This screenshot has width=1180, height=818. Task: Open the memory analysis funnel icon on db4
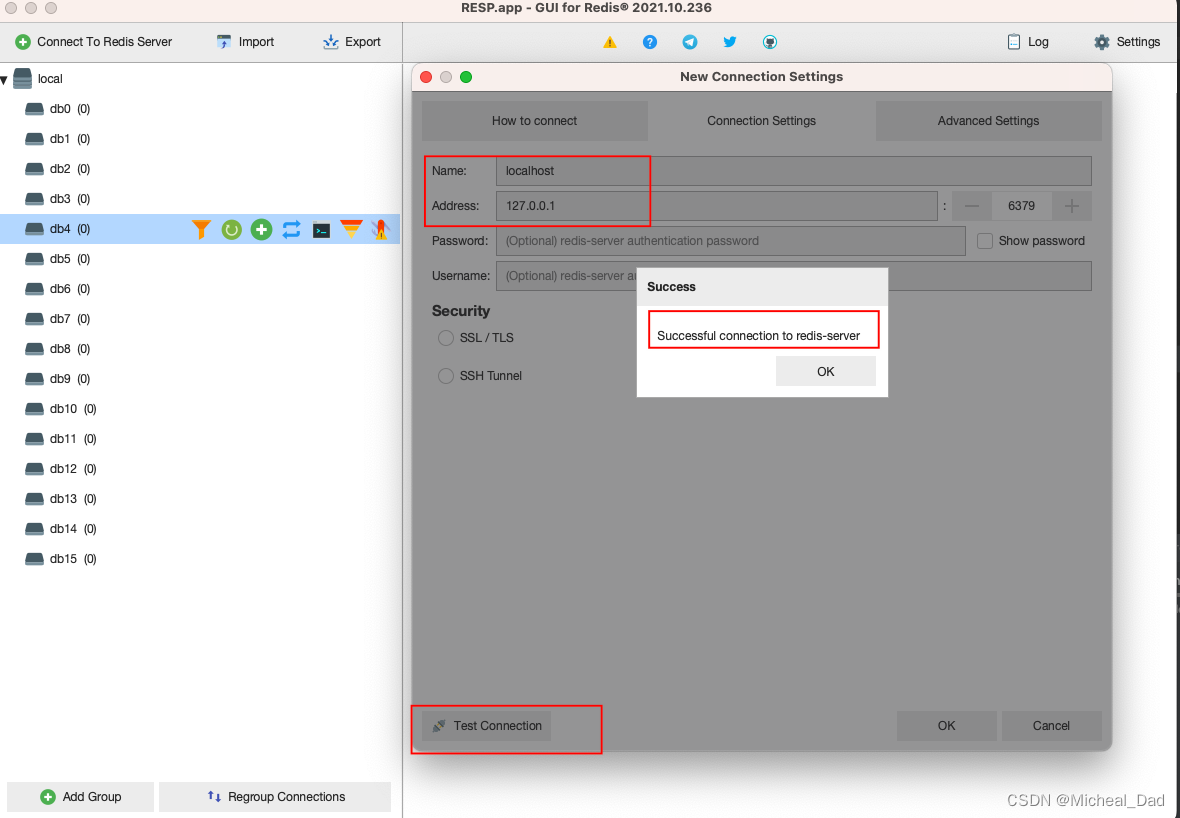351,230
